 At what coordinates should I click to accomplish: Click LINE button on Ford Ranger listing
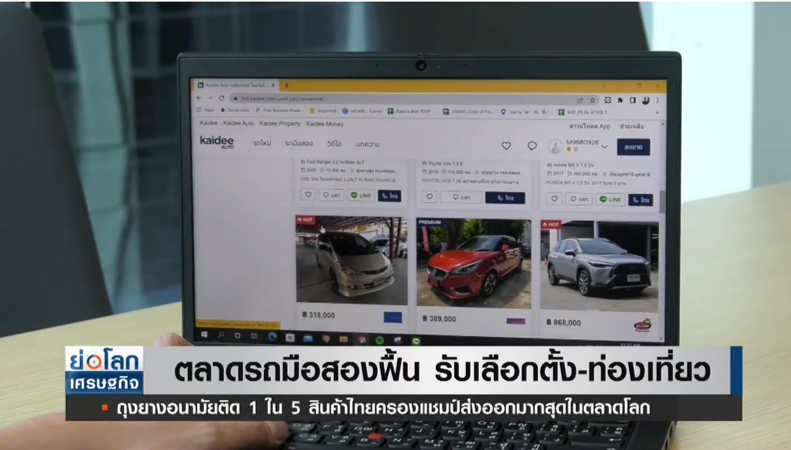pos(361,195)
